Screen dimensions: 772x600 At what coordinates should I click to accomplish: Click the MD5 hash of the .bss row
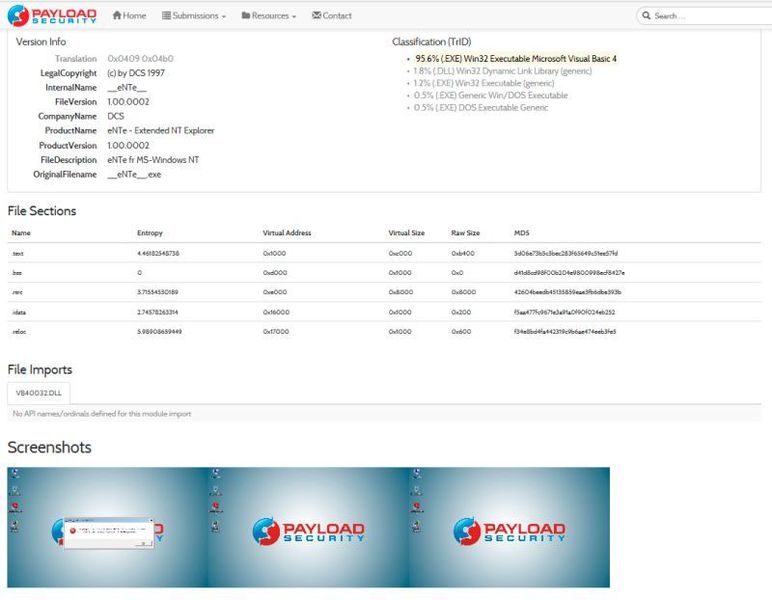pos(569,273)
